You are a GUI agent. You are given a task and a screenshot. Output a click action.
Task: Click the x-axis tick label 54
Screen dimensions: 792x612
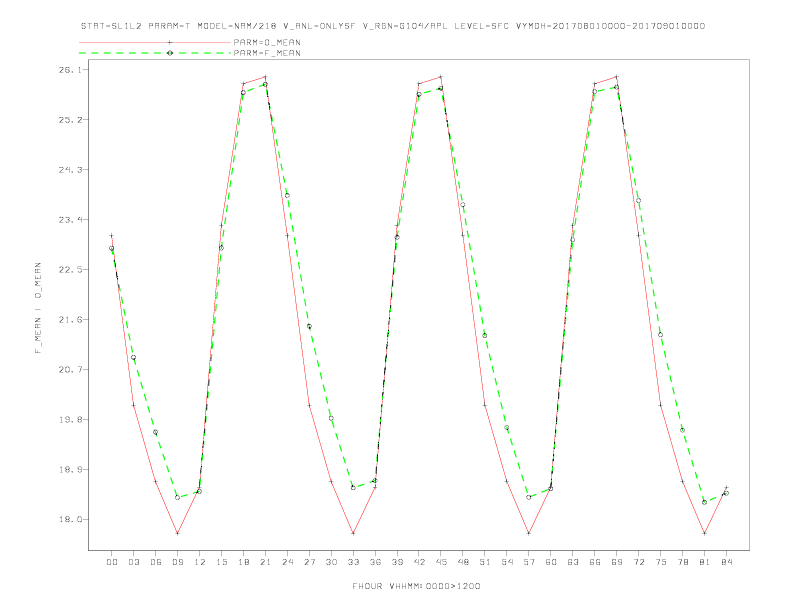tap(507, 562)
